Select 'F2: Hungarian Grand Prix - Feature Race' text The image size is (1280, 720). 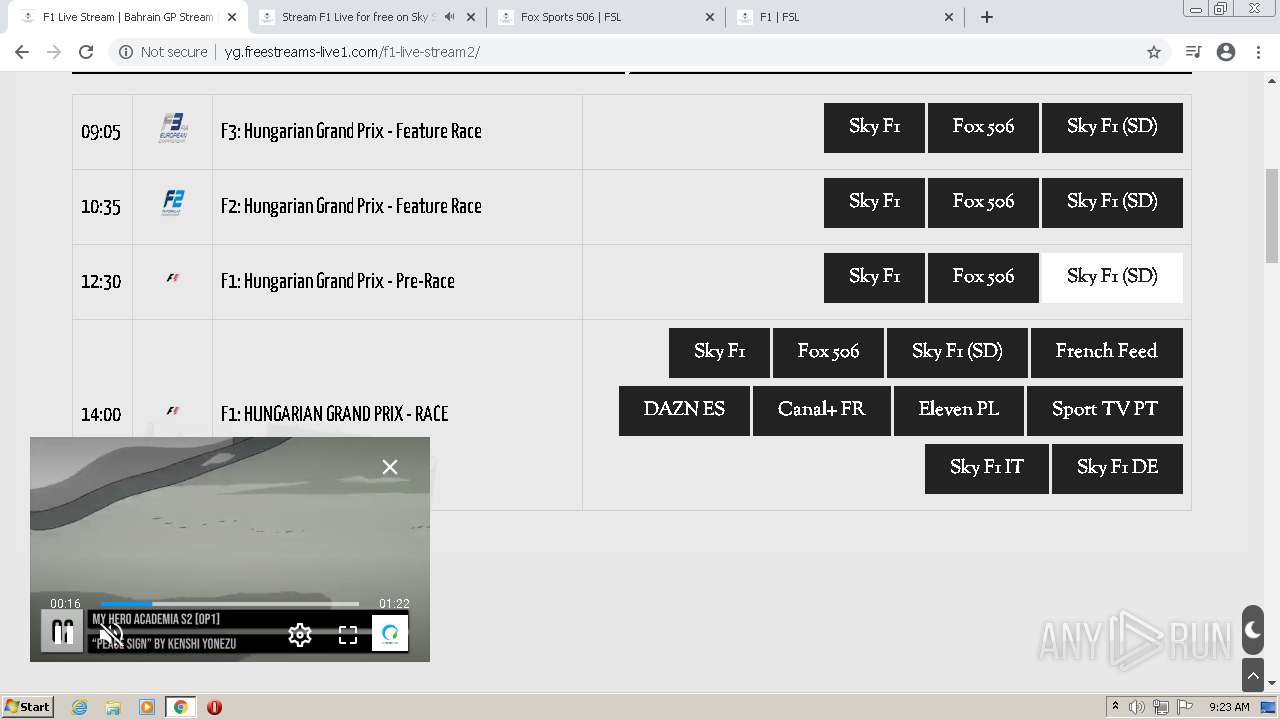(x=351, y=206)
